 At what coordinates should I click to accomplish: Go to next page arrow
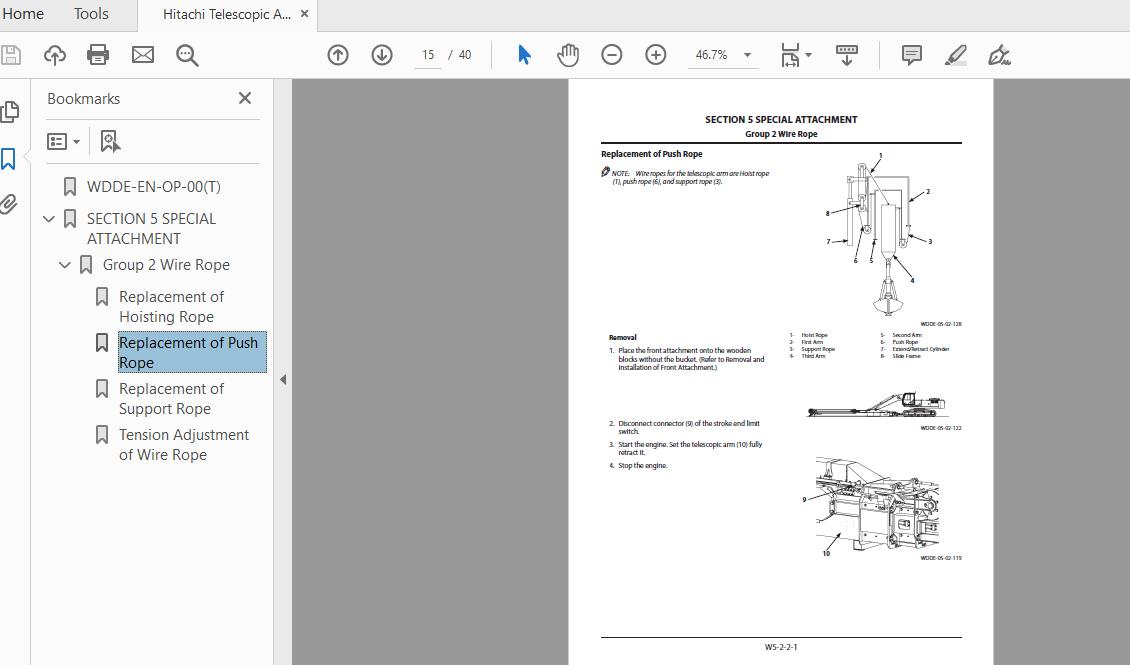[382, 55]
